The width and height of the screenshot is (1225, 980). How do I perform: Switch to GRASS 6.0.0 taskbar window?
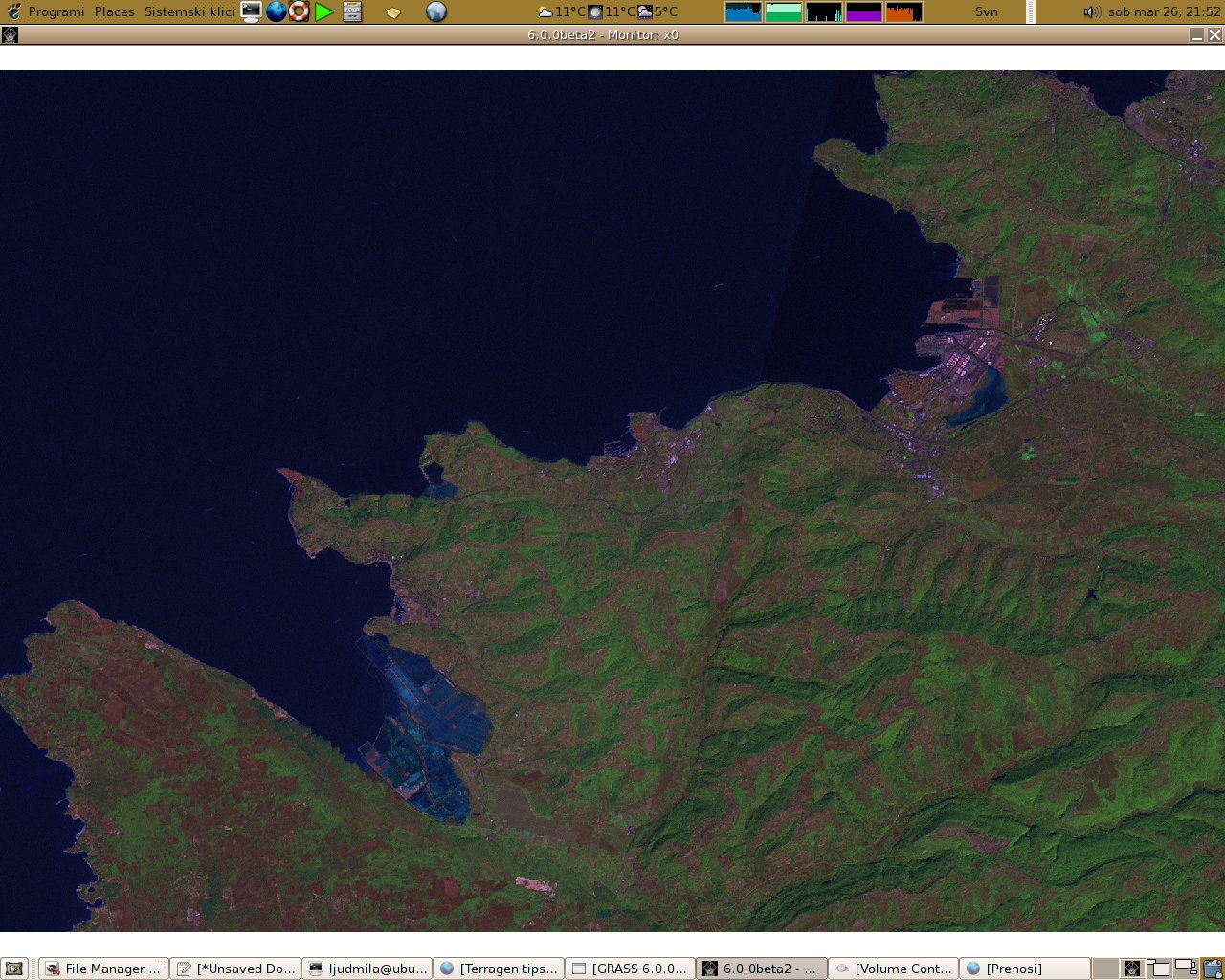pyautogui.click(x=630, y=969)
